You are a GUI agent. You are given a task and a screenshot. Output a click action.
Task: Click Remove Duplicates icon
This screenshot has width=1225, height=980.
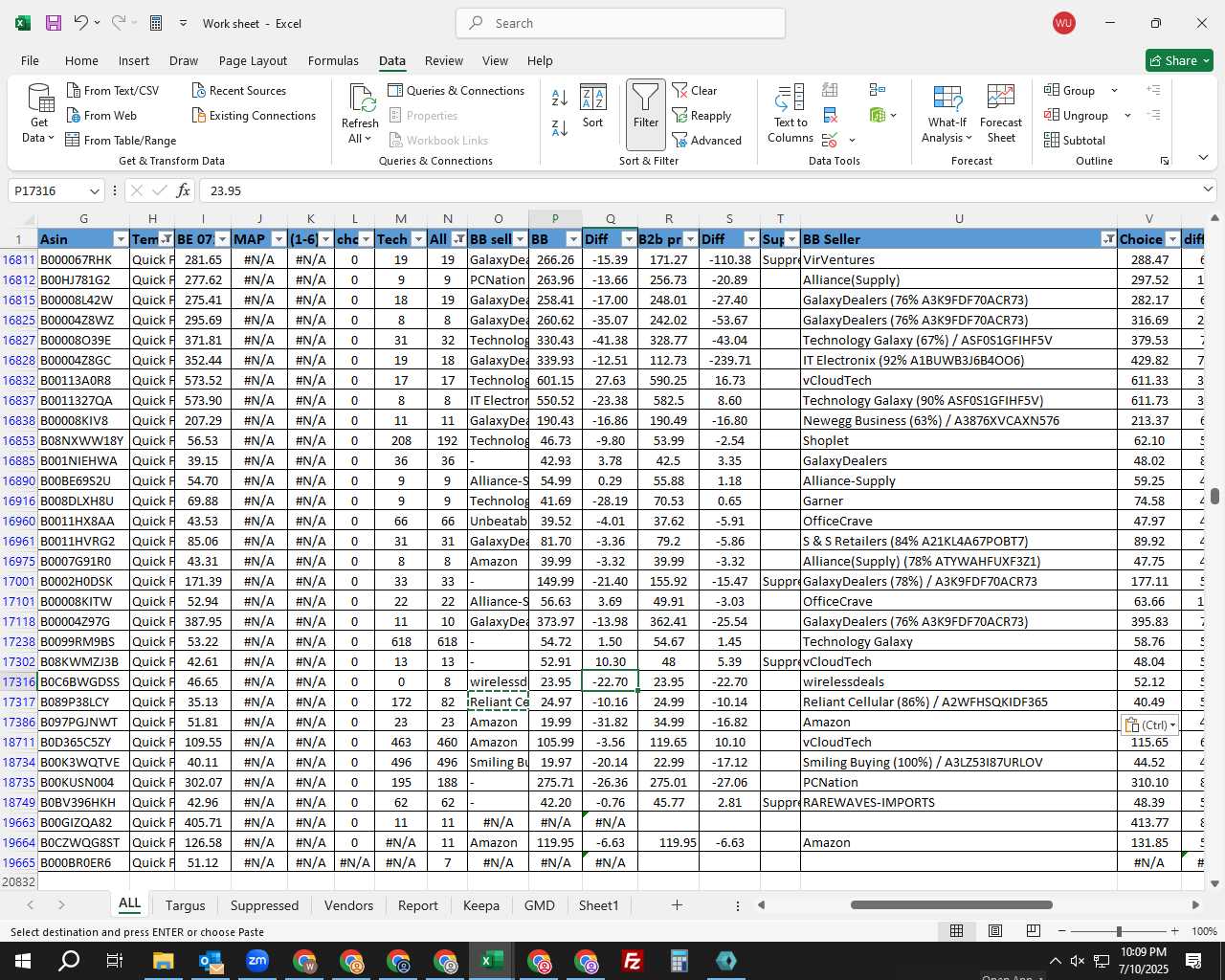830,115
